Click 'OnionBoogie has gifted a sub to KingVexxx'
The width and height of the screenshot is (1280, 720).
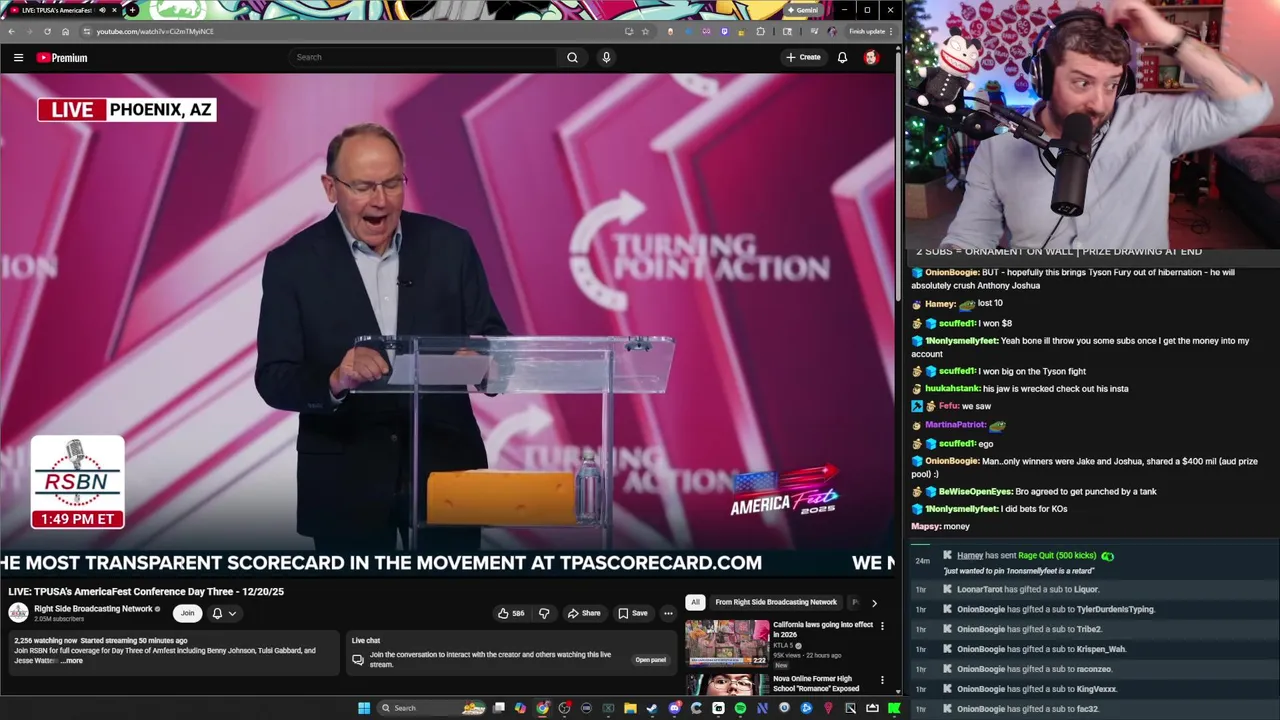click(x=1036, y=690)
